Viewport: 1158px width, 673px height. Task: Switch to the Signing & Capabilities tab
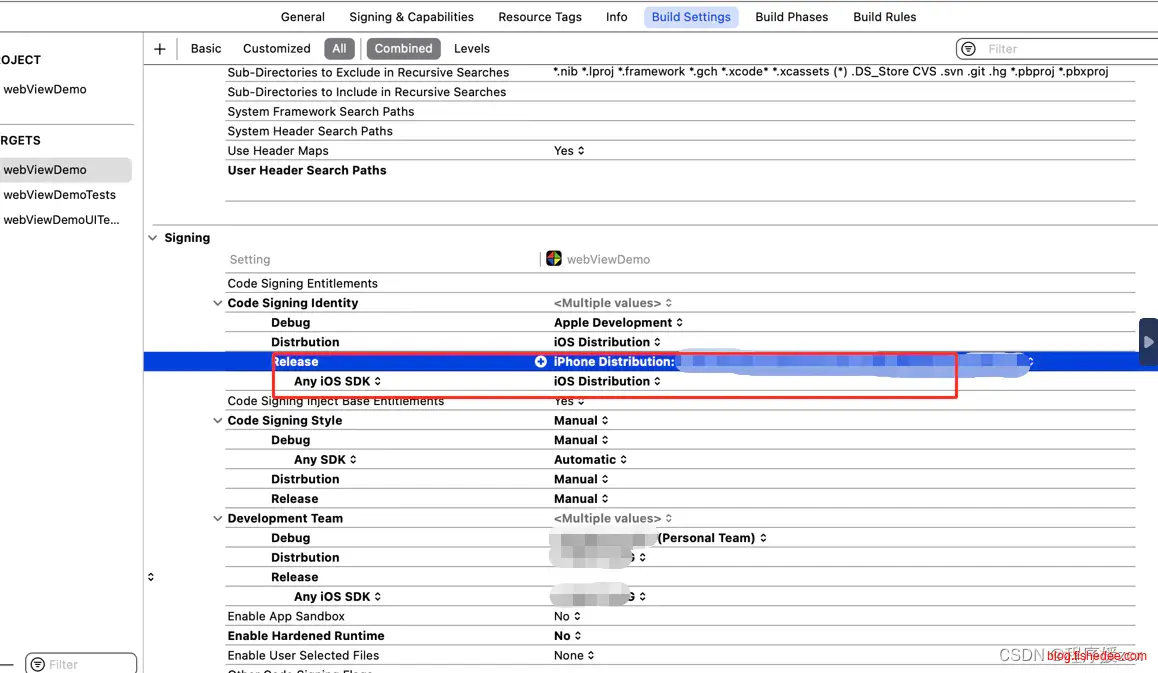click(411, 17)
